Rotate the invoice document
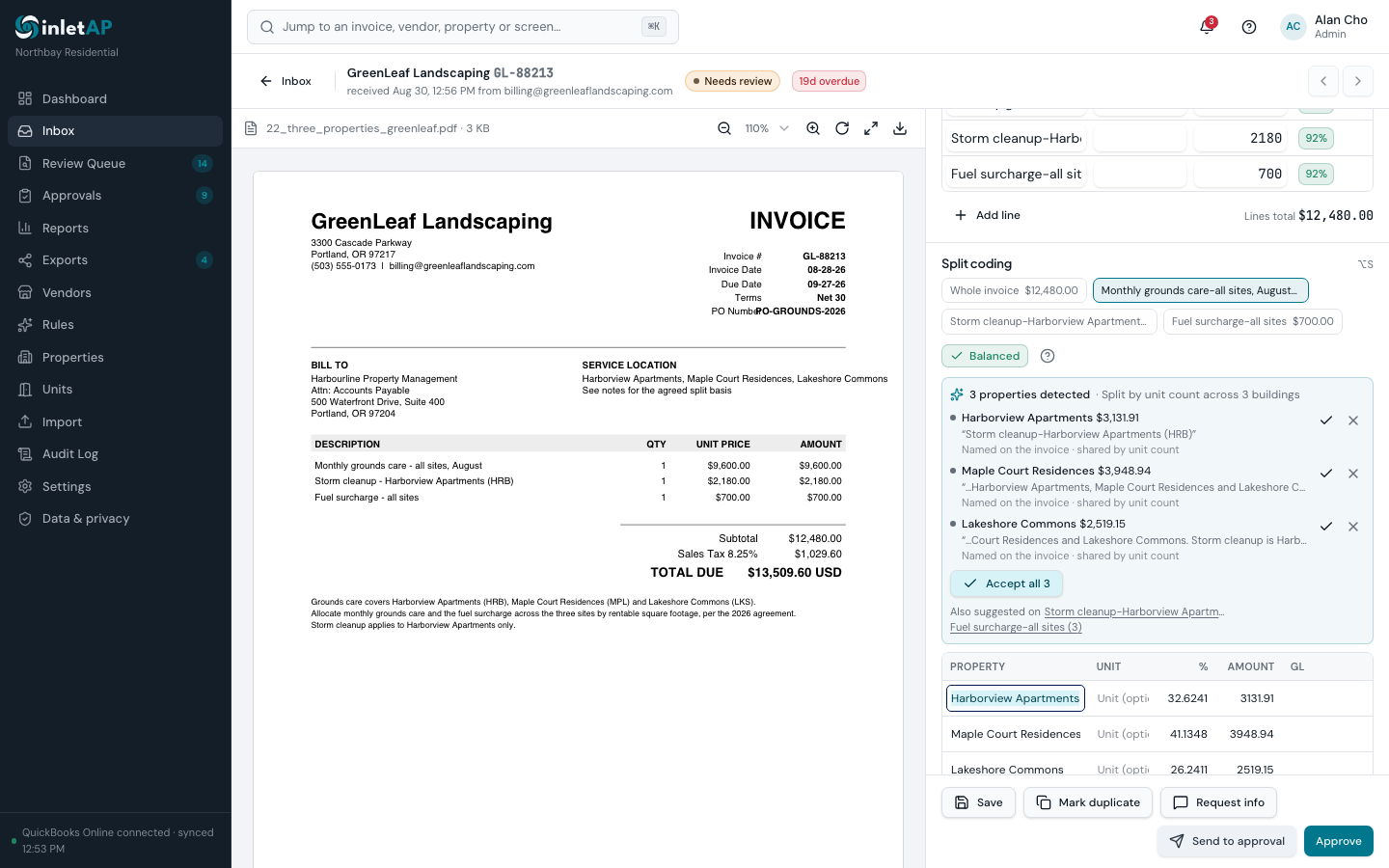Viewport: 1389px width, 868px height. (x=842, y=128)
